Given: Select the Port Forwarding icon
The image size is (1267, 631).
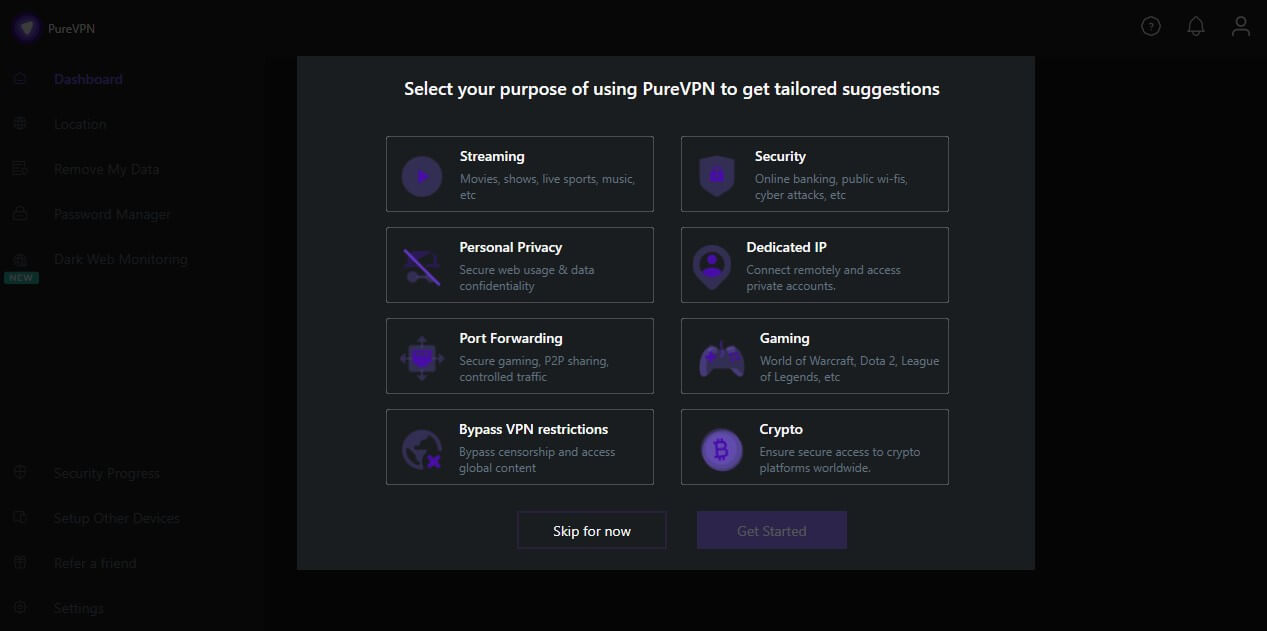Looking at the screenshot, I should point(421,356).
